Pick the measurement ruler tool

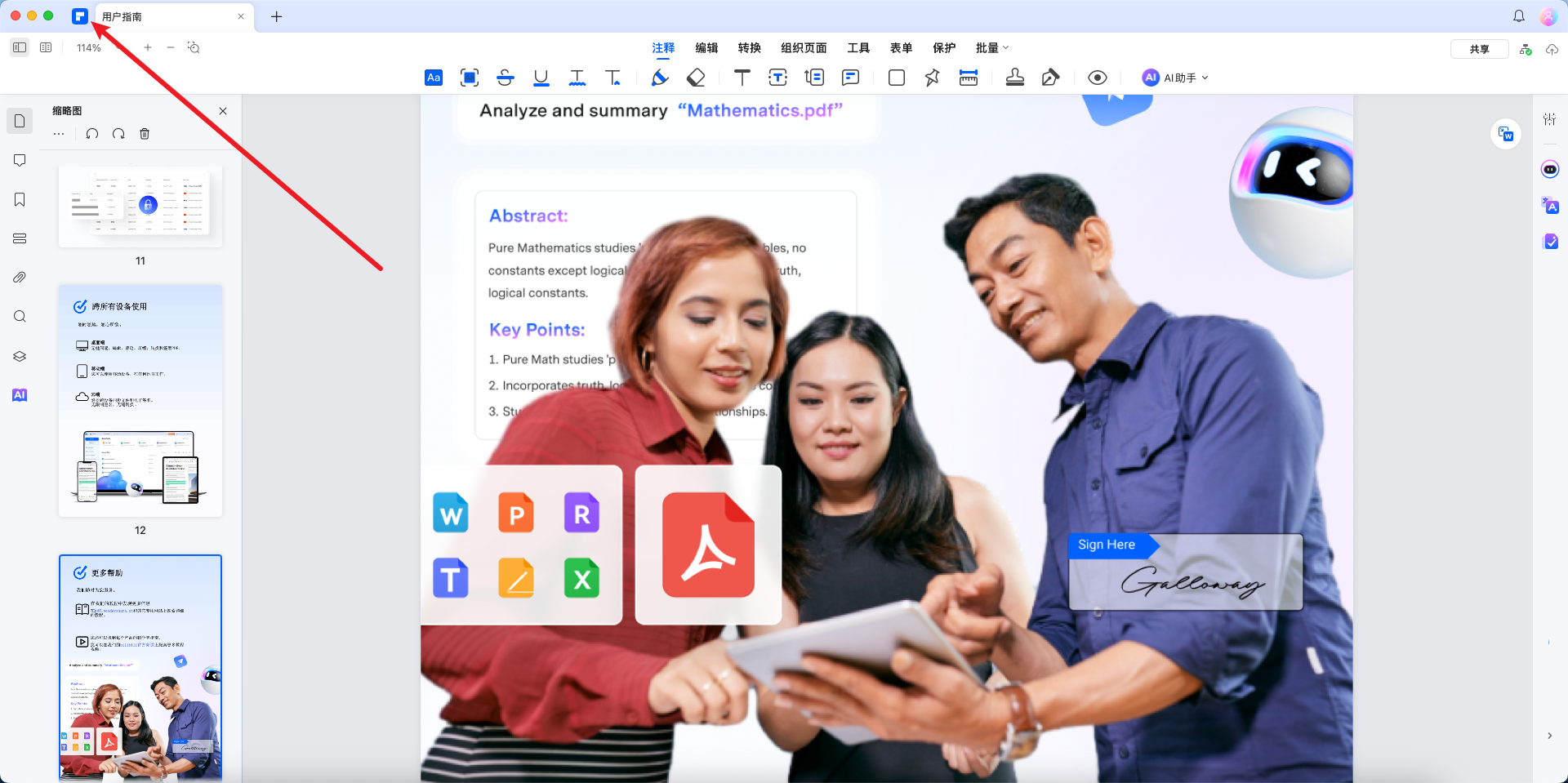tap(969, 78)
